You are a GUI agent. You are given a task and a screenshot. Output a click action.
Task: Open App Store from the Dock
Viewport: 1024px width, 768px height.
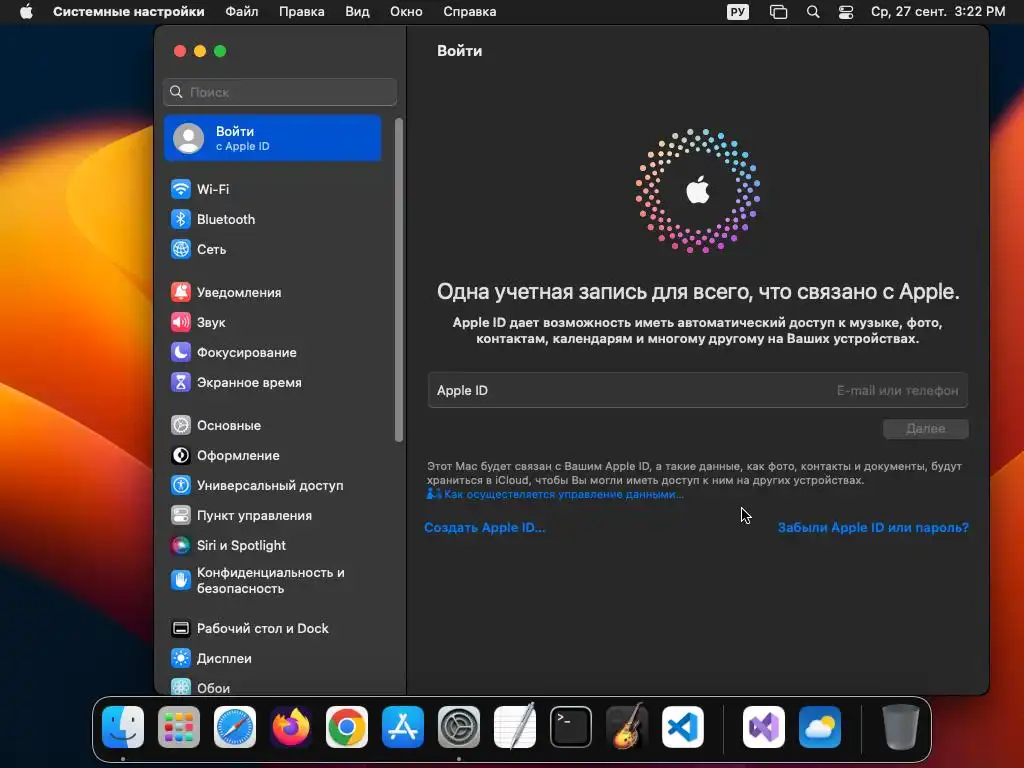pyautogui.click(x=403, y=727)
